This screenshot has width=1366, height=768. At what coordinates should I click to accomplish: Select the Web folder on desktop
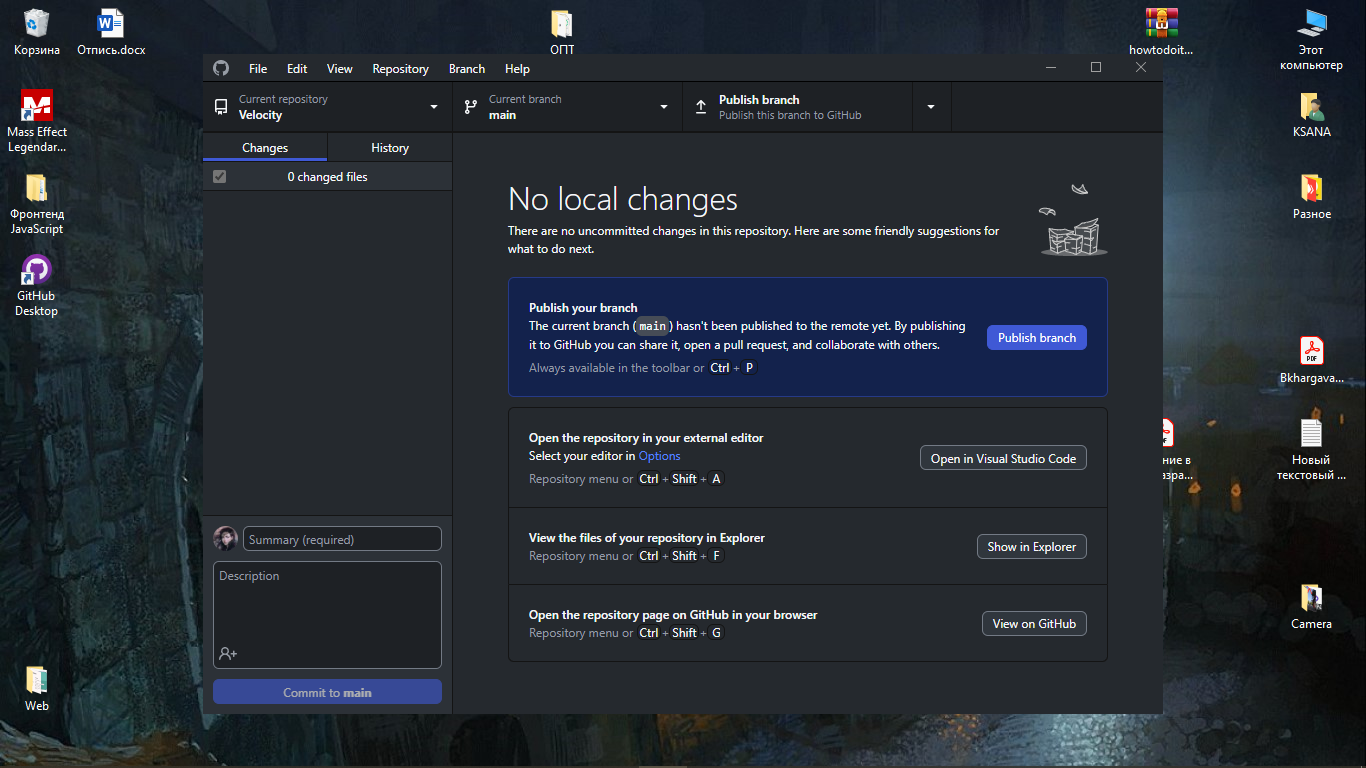point(37,688)
